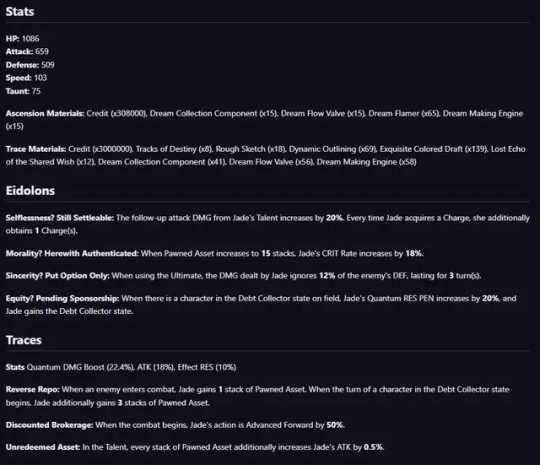Click the Quantum DMG Boost (22.4%) text
The height and width of the screenshot is (465, 540).
click(x=81, y=367)
